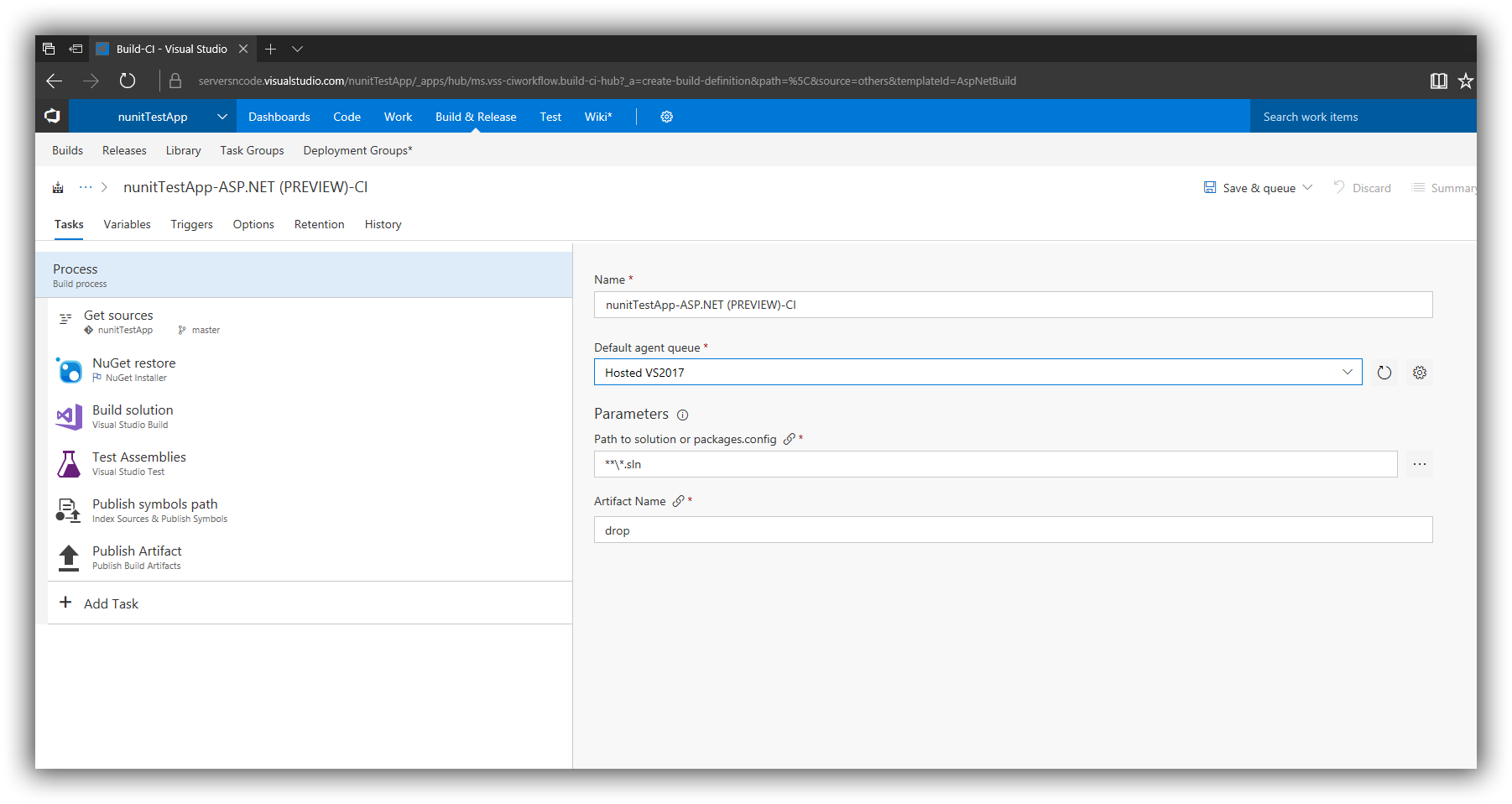
Task: Go to the Releases sub-page
Action: [x=124, y=150]
